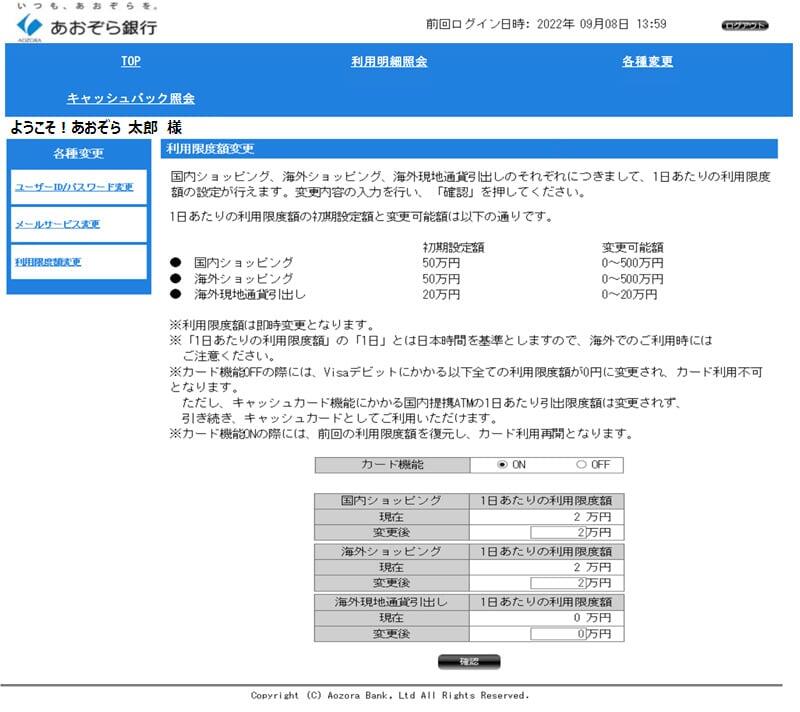This screenshot has height=712, width=800.
Task: Select ON radio for カード機能
Action: (503, 465)
